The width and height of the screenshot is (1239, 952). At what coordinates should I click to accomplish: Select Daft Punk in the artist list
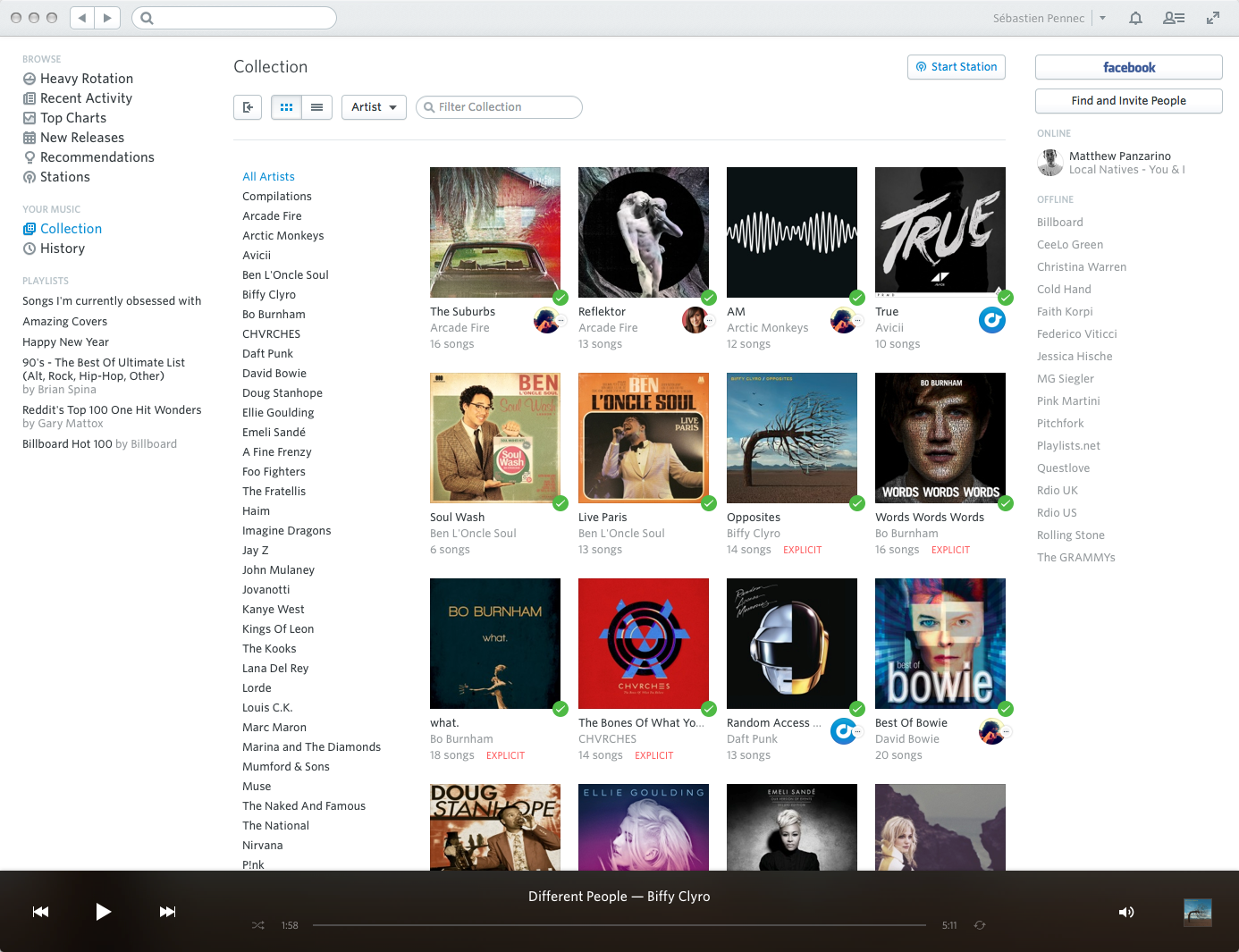pyautogui.click(x=267, y=354)
